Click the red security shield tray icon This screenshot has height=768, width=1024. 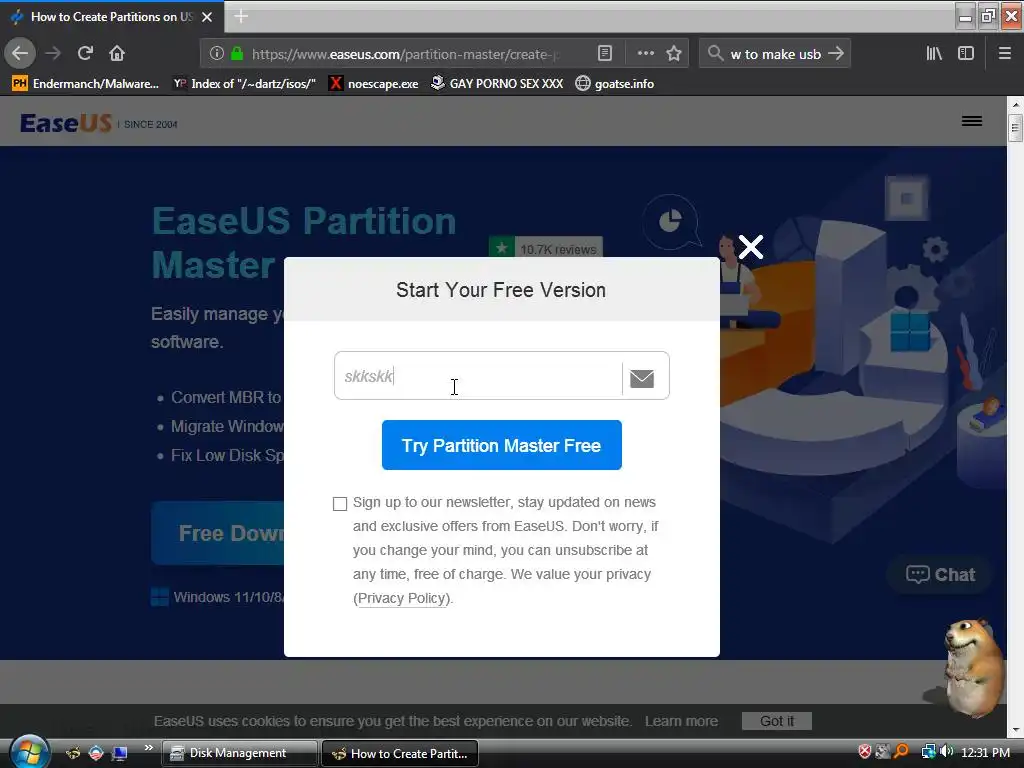coord(865,752)
